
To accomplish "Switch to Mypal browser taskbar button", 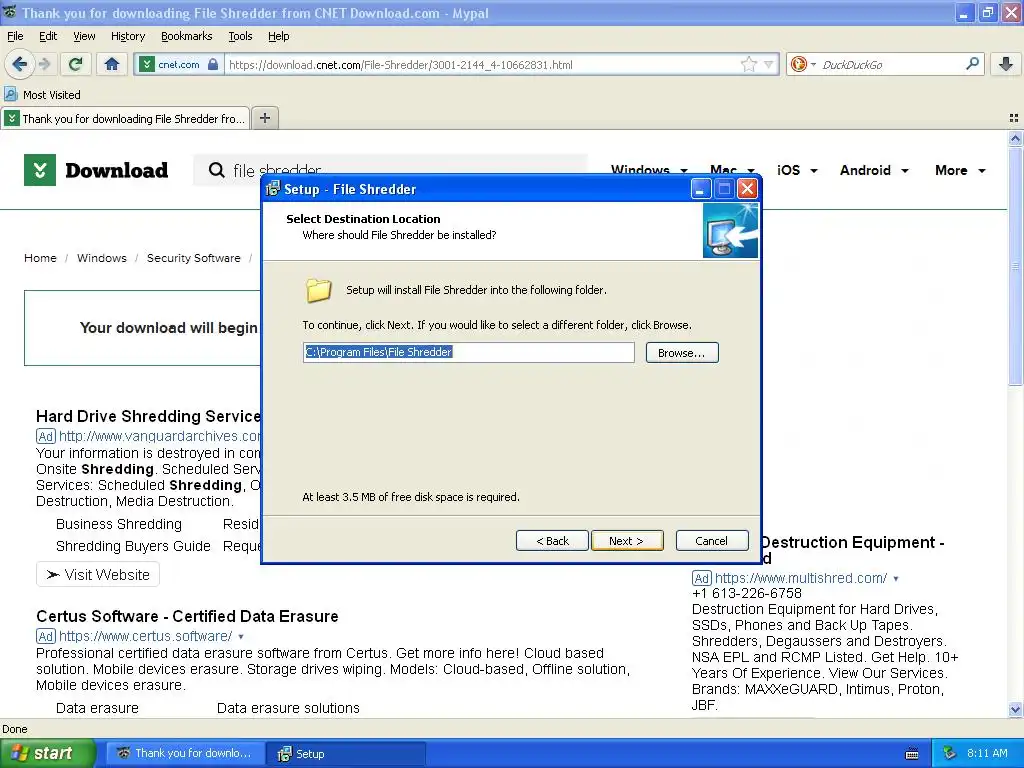I will 186,754.
